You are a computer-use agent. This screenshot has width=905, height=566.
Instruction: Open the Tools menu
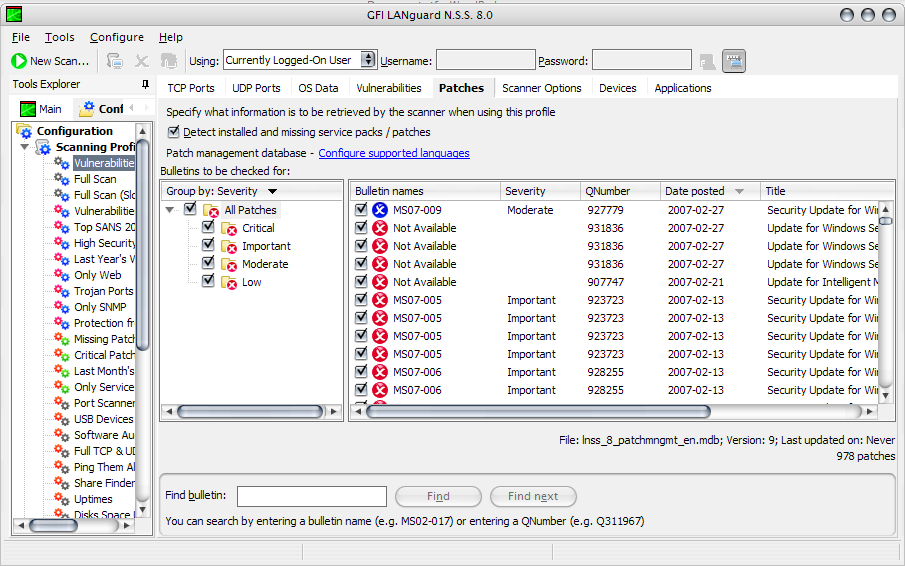(59, 37)
